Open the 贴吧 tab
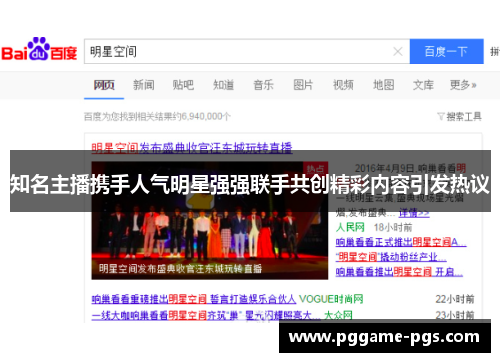The height and width of the screenshot is (362, 500). click(x=183, y=85)
